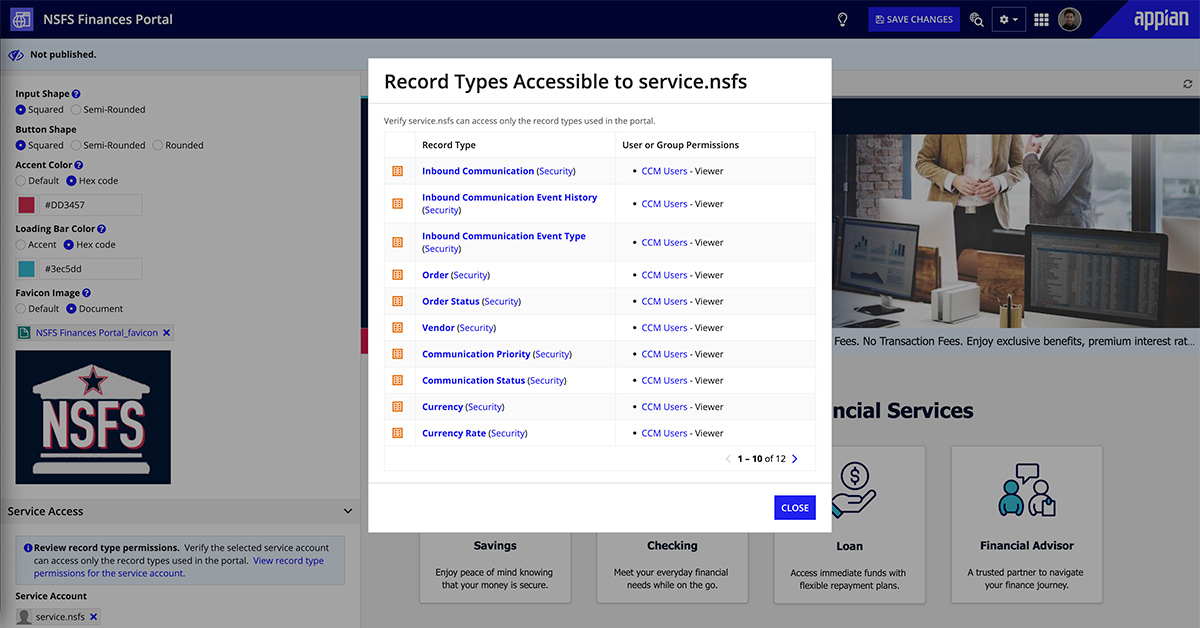Click the red #DD3457 accent color swatch
The image size is (1200, 628).
point(27,205)
